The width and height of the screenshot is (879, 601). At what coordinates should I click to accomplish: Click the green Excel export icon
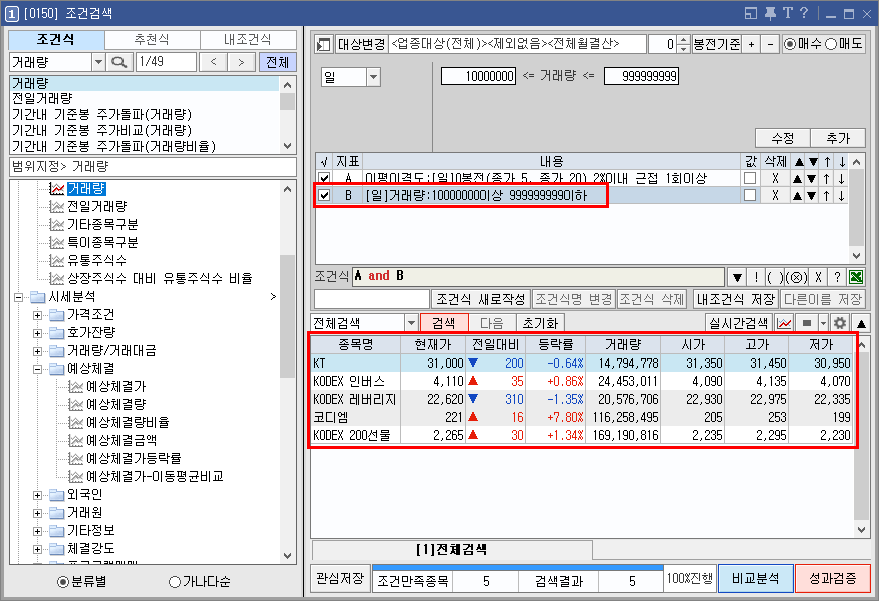tap(855, 277)
